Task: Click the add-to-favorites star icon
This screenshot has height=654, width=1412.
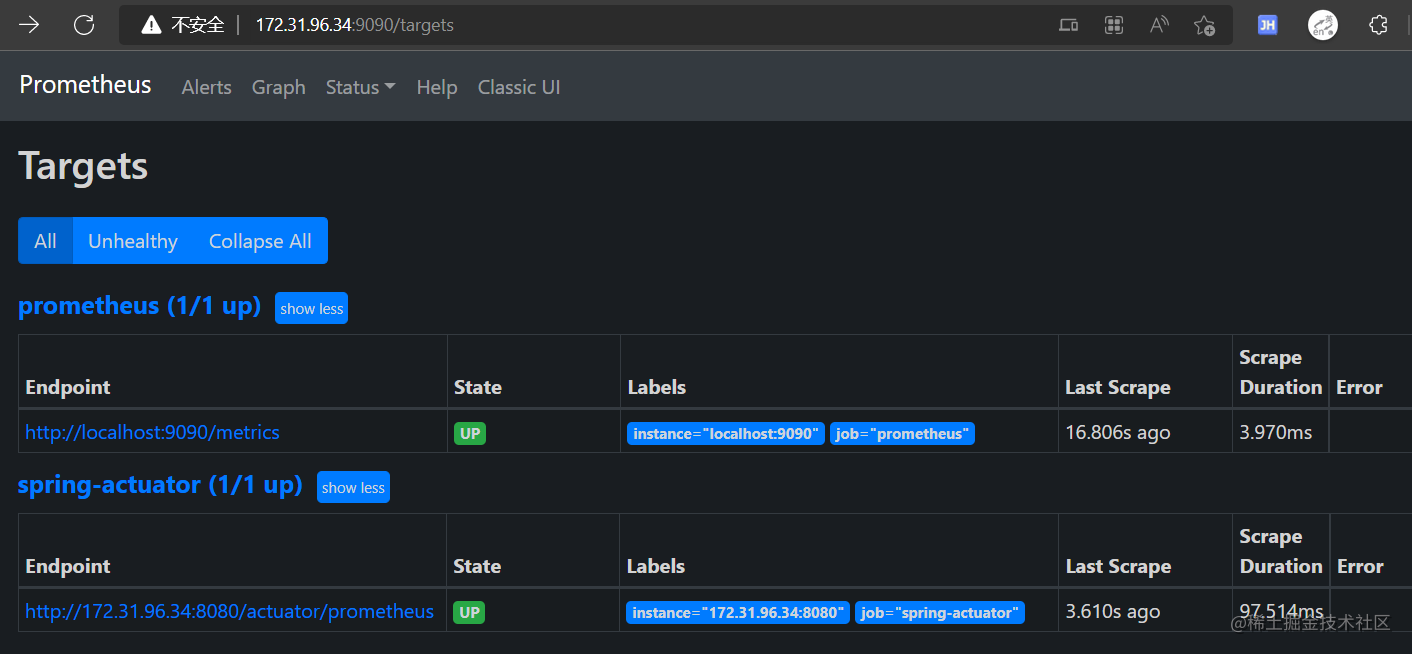Action: pos(1204,24)
